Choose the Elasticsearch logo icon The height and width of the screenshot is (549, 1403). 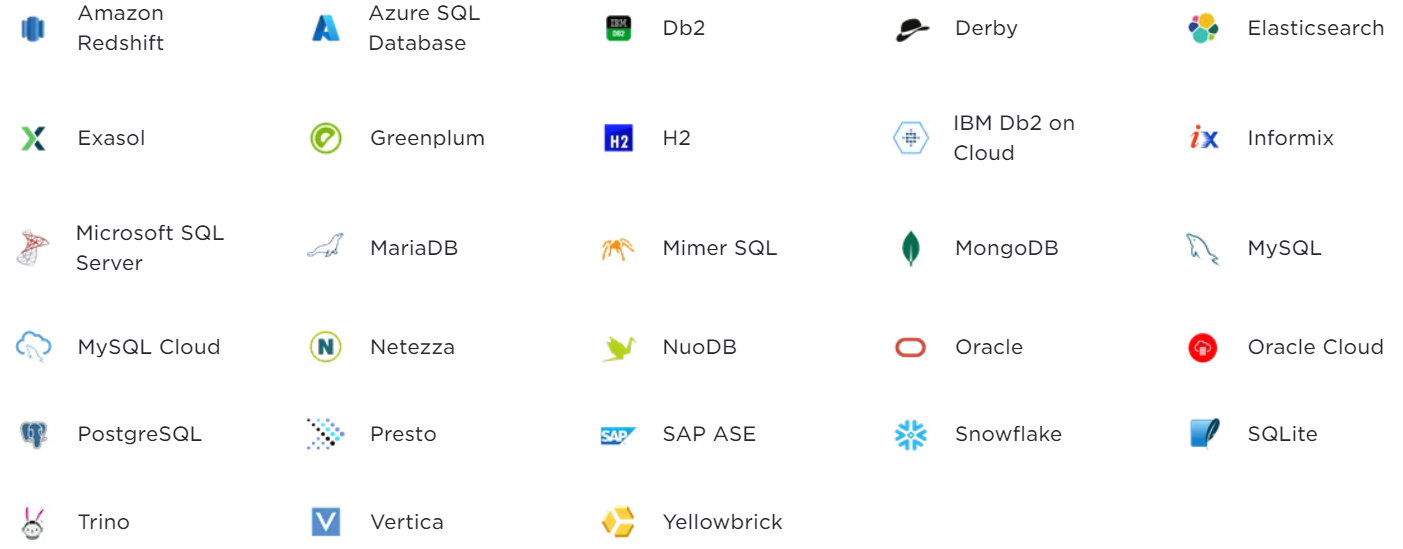(x=1203, y=28)
